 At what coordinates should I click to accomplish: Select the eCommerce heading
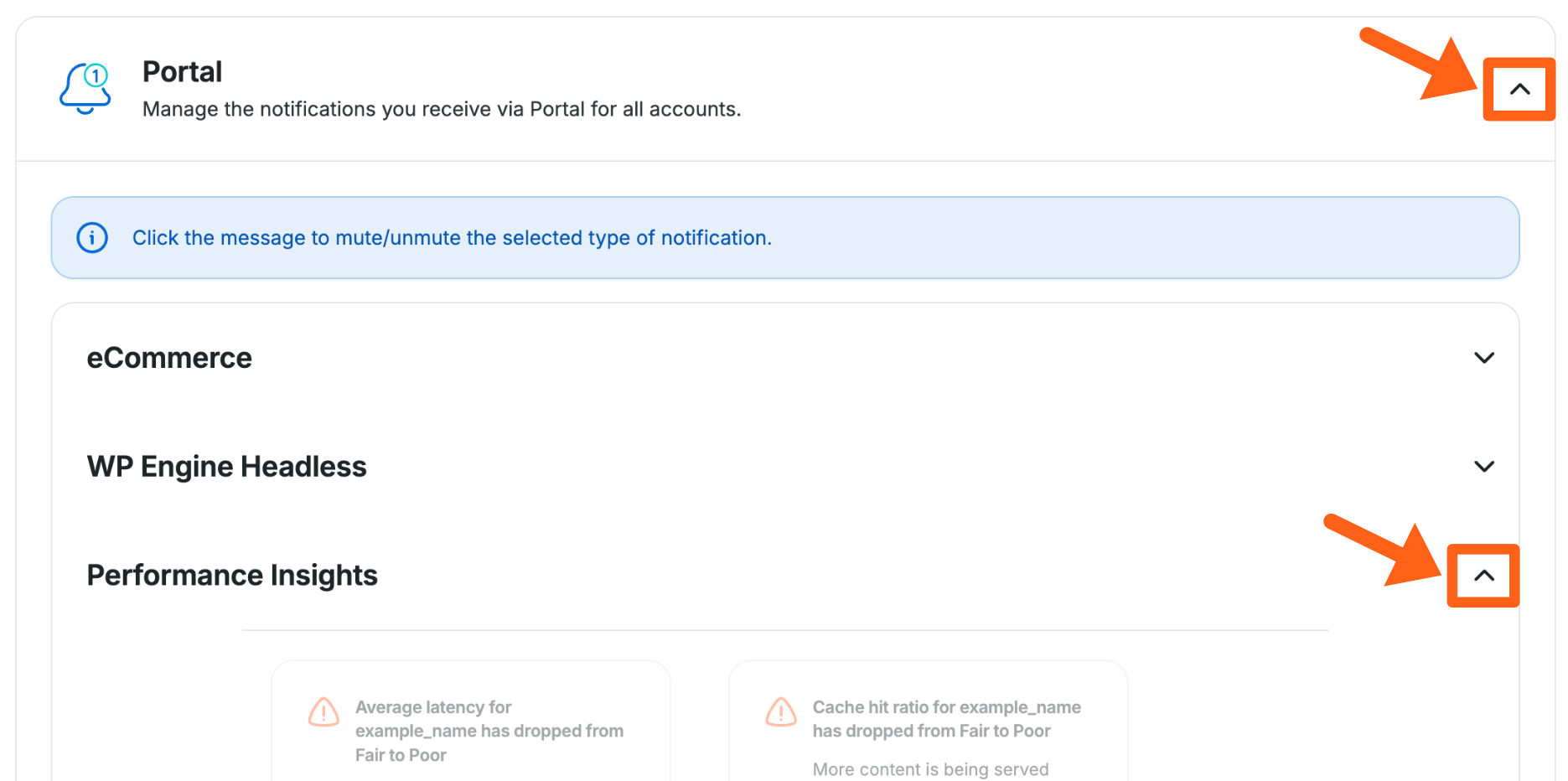(169, 358)
